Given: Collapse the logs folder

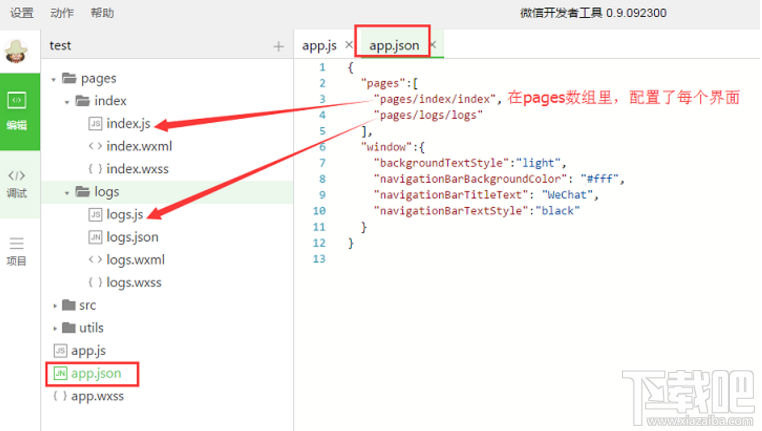Looking at the screenshot, I should point(67,193).
